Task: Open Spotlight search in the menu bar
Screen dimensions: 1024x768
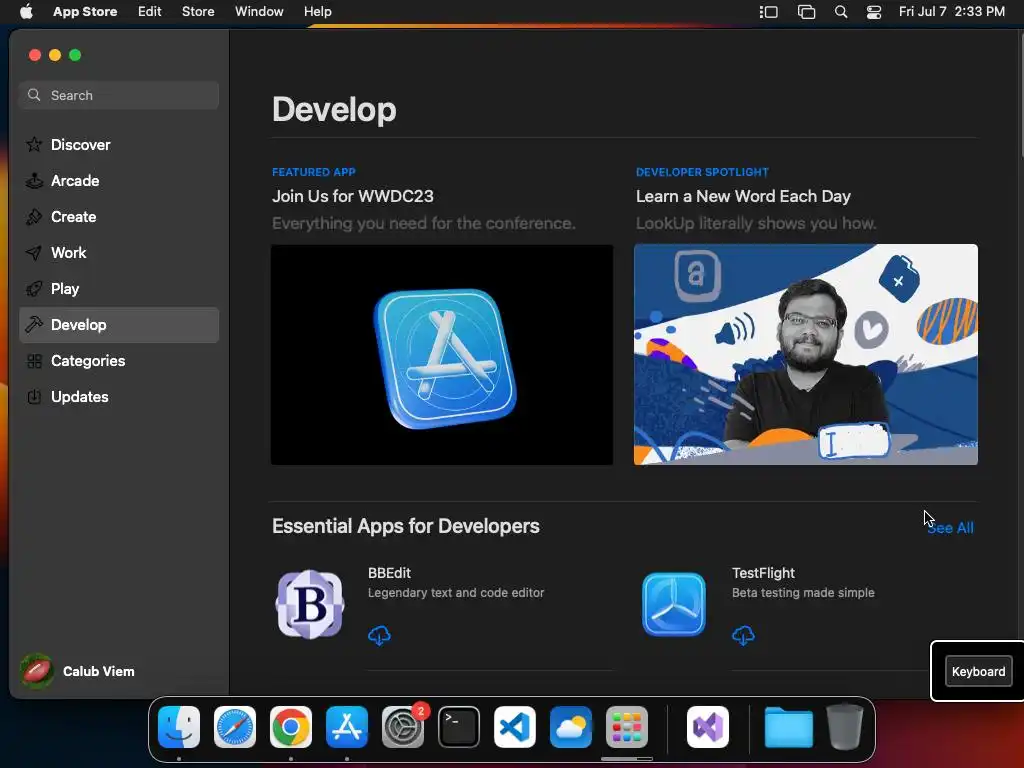Action: pyautogui.click(x=841, y=12)
